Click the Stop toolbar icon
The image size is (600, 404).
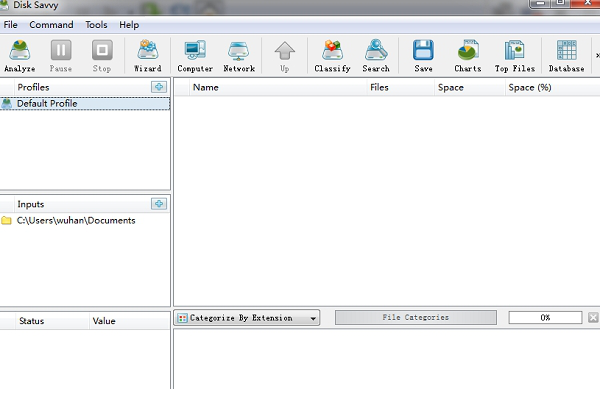coord(102,56)
